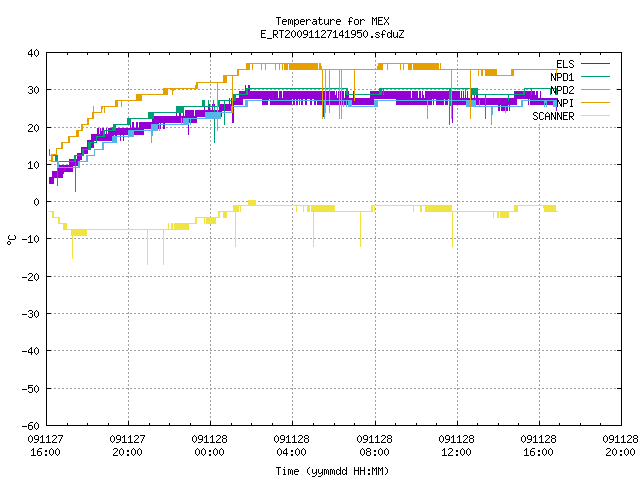Click the x-axis tick '091128 16:00'

click(x=538, y=446)
